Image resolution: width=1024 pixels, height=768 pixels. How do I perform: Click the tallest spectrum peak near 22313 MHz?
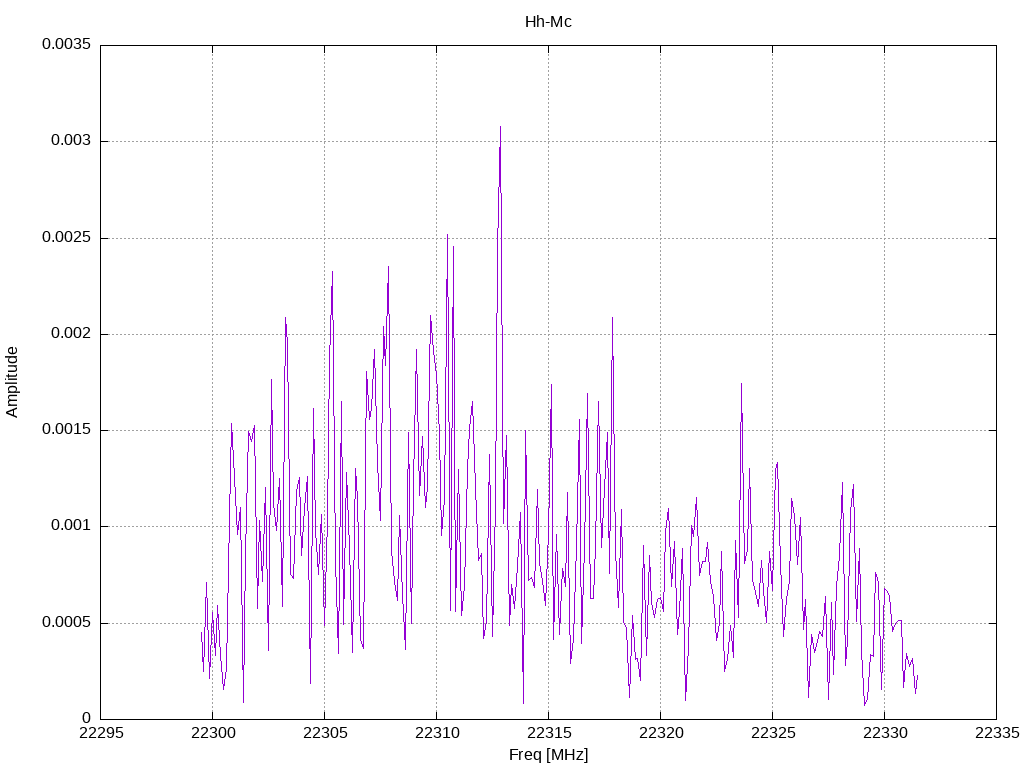500,128
